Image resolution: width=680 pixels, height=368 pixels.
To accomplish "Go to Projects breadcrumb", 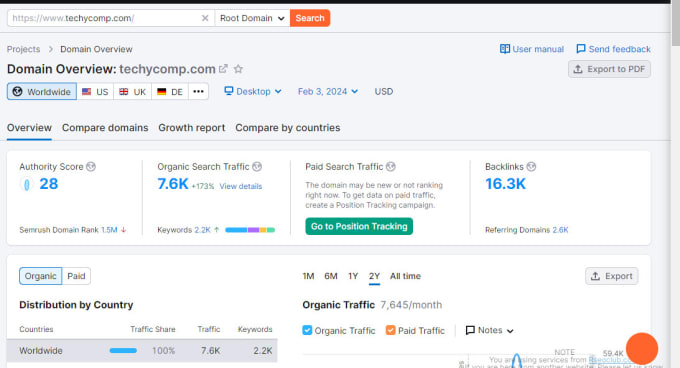I will [x=23, y=49].
